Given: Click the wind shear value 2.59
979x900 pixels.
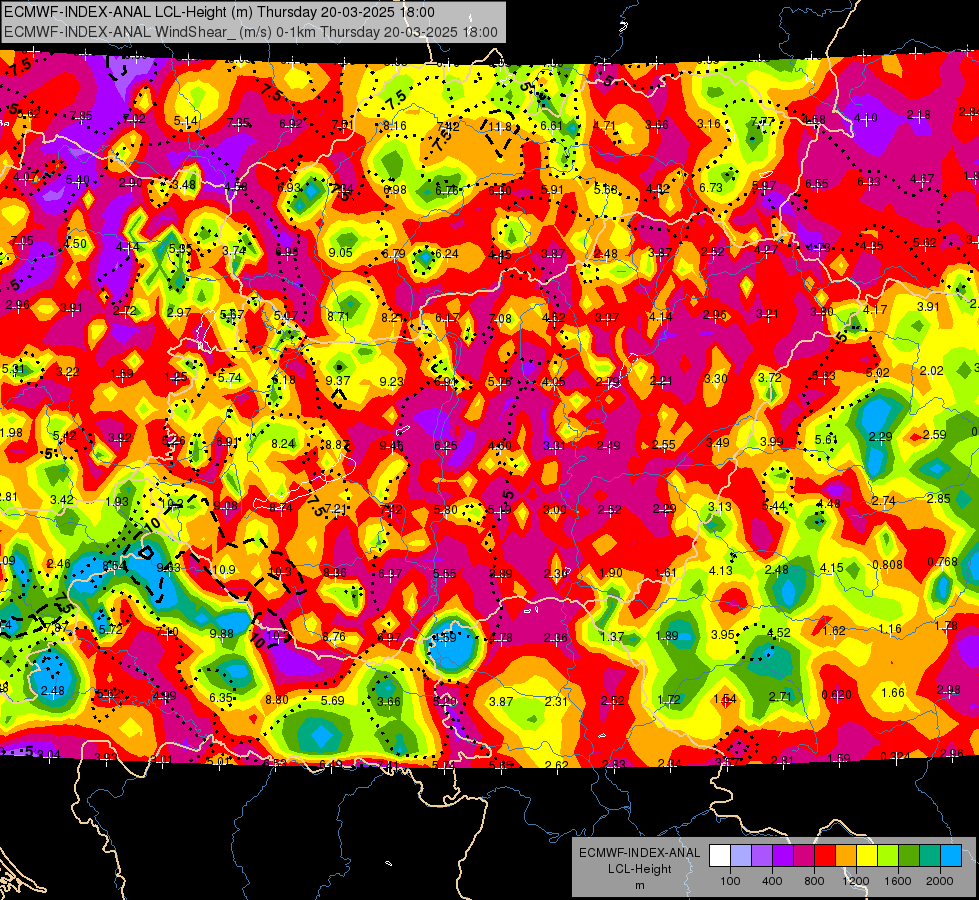Looking at the screenshot, I should point(935,434).
